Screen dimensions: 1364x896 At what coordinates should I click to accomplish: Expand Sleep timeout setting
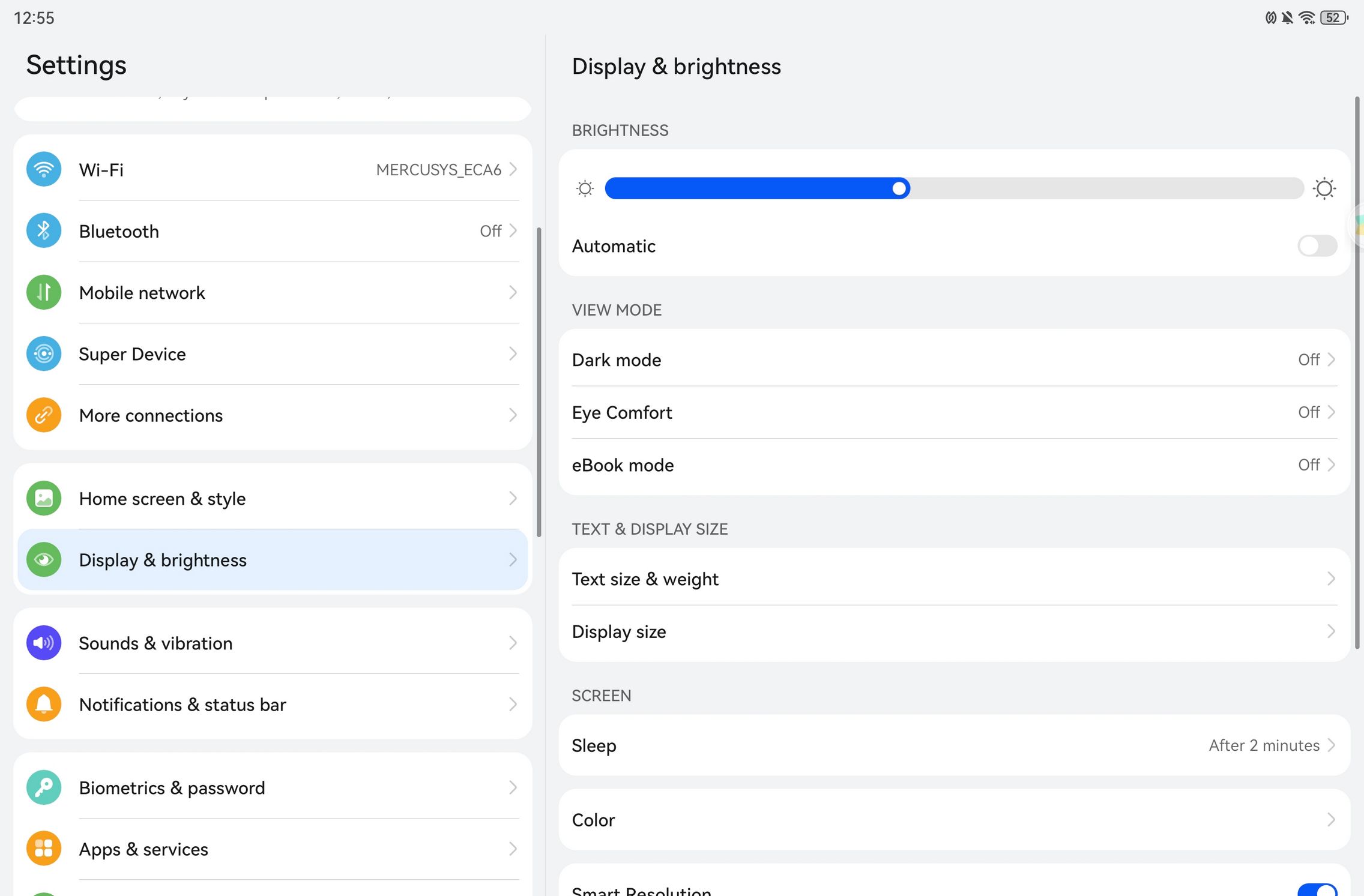tap(953, 746)
